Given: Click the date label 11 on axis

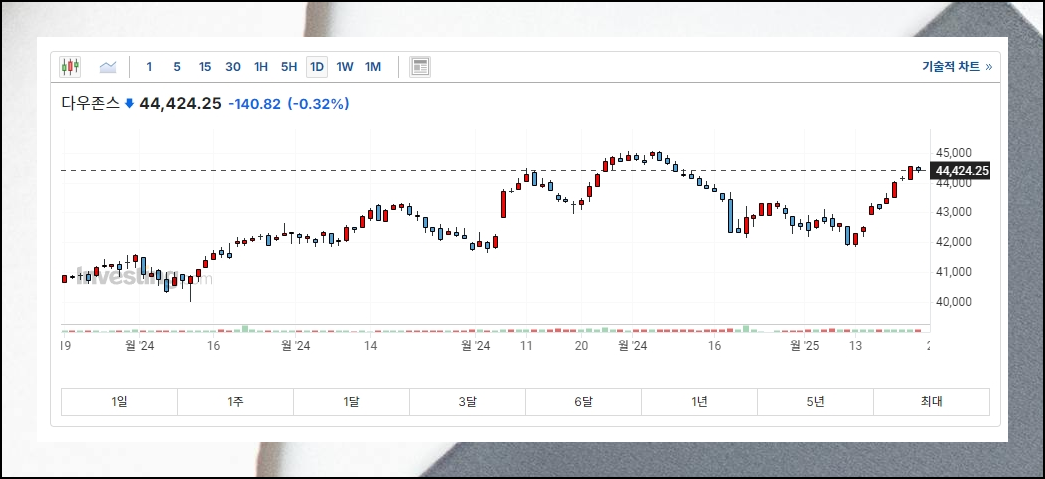Looking at the screenshot, I should (x=526, y=346).
